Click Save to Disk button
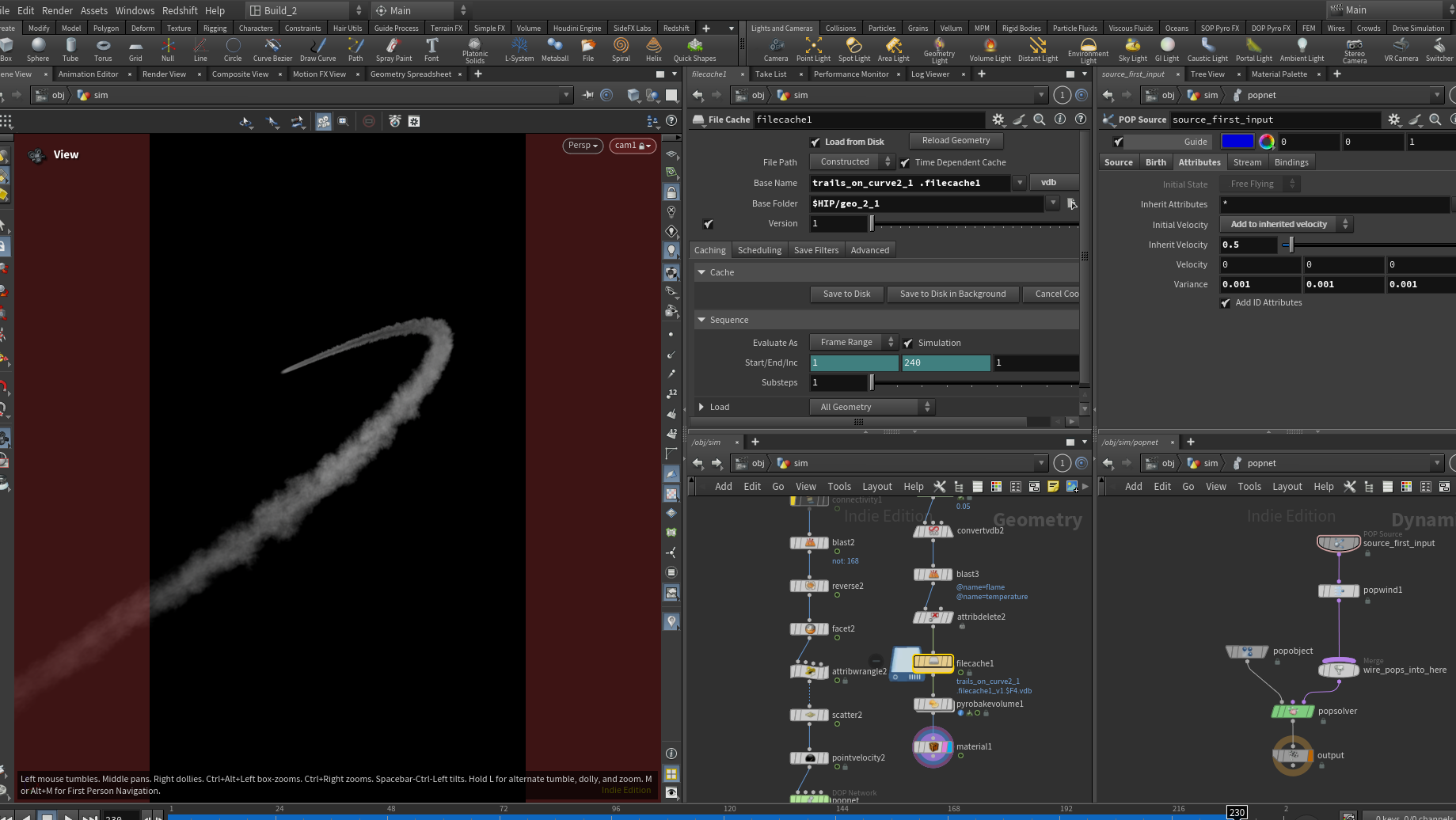1456x820 pixels. coord(846,294)
